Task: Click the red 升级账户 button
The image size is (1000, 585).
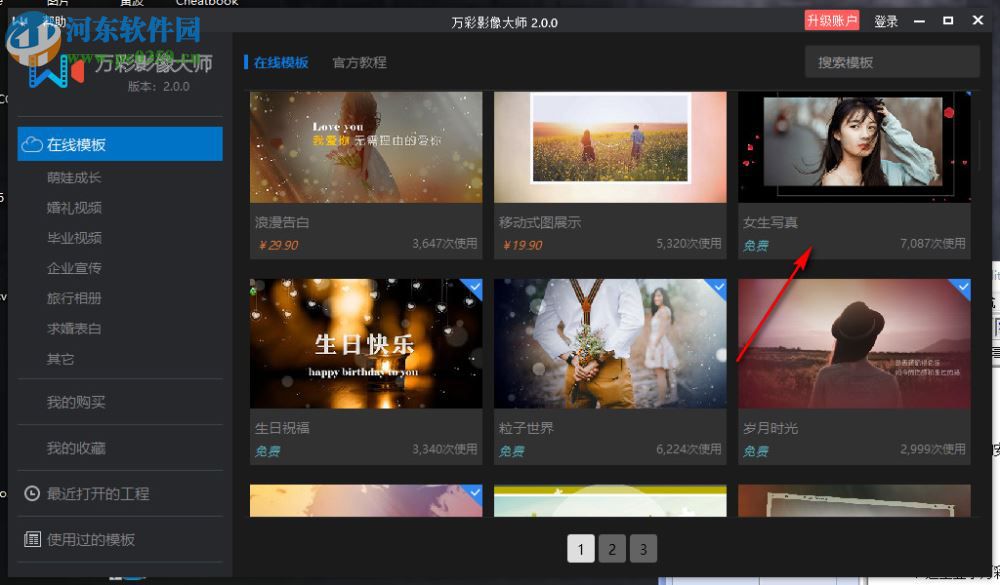Action: point(833,21)
